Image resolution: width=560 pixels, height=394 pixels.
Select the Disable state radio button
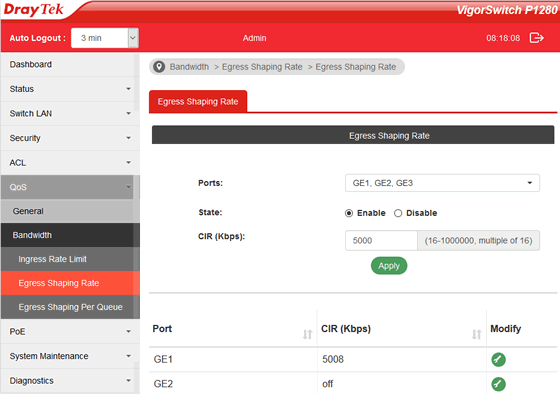[x=398, y=213]
